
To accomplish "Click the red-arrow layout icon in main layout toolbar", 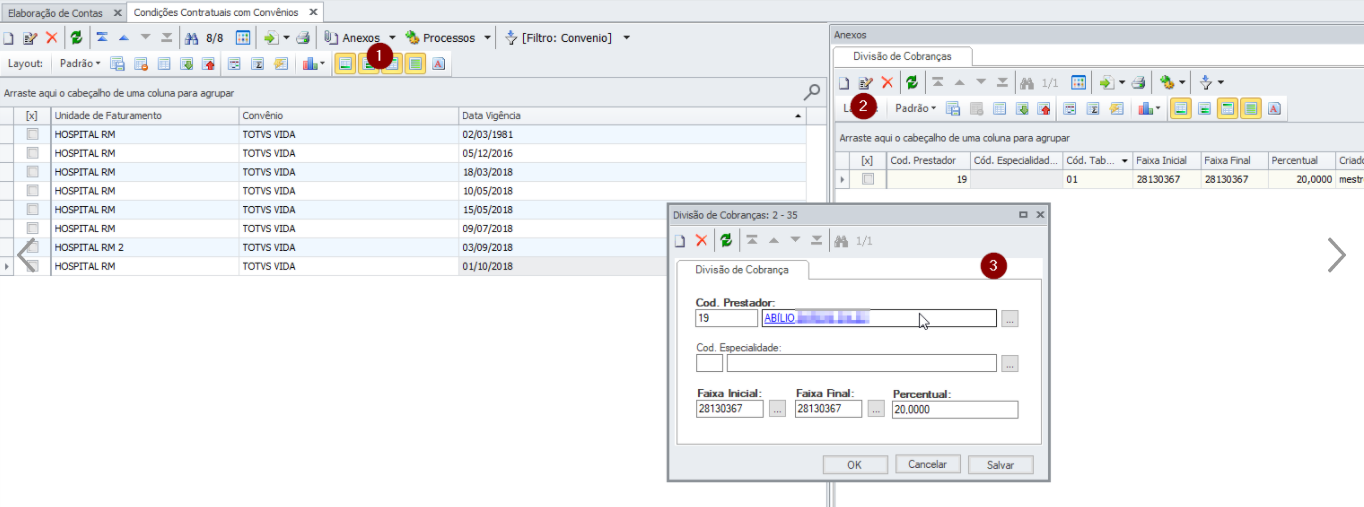I will tap(208, 63).
